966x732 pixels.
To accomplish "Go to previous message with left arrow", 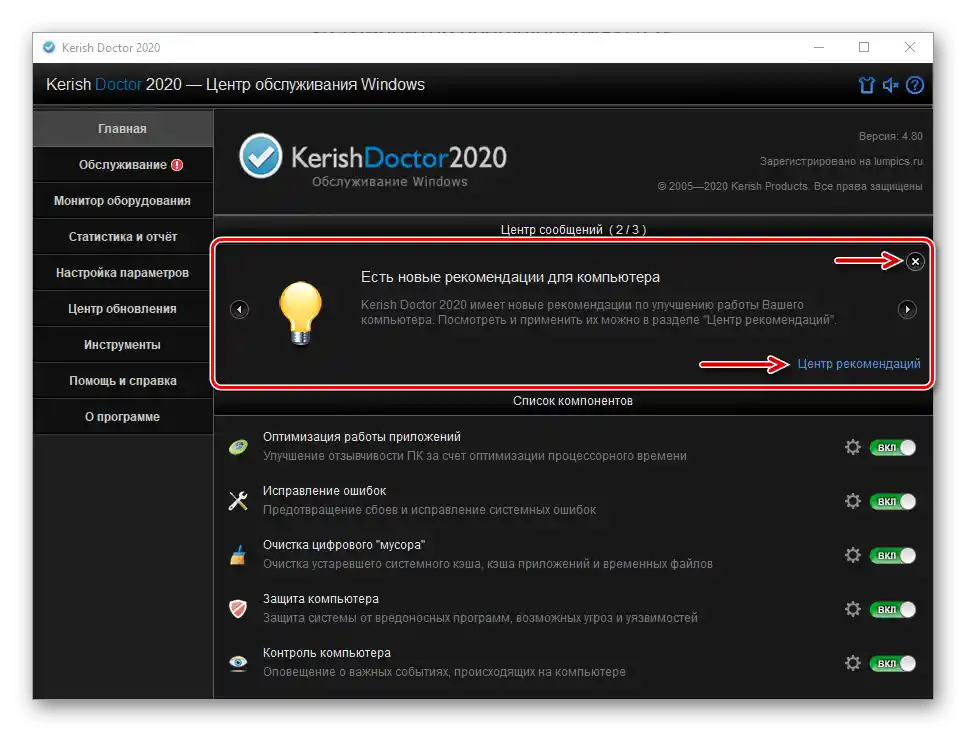I will 240,309.
